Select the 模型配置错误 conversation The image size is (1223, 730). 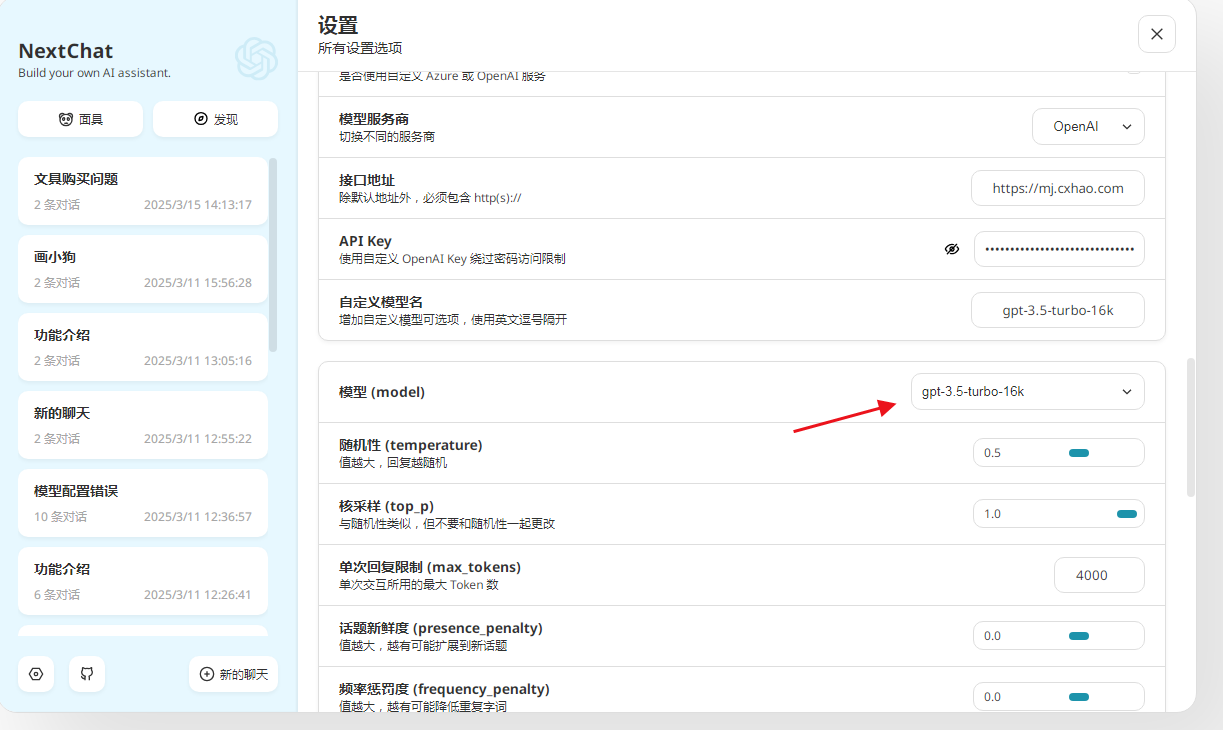143,503
